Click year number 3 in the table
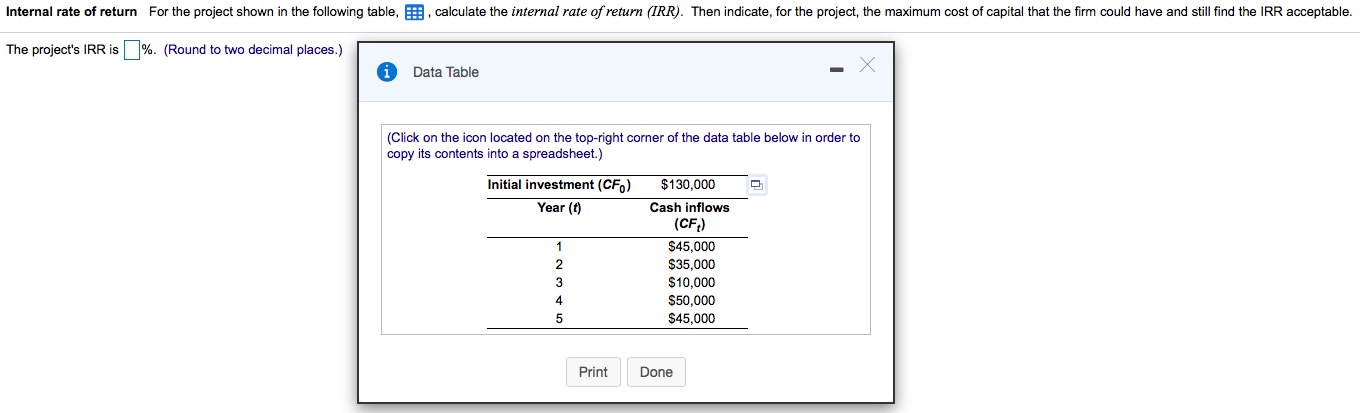Viewport: 1360px width, 413px height. 559,283
